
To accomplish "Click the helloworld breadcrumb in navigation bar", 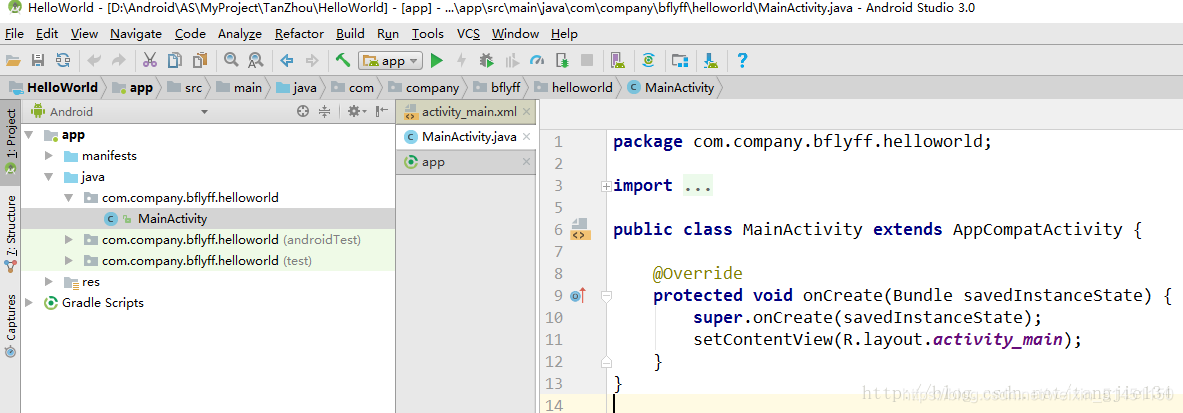I will 574,88.
